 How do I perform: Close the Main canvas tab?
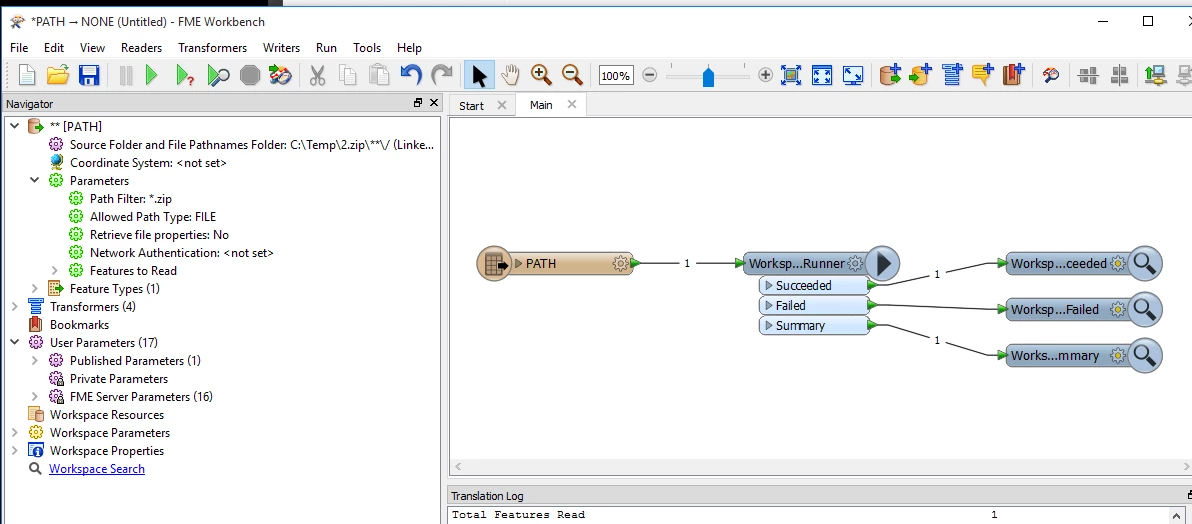[x=572, y=105]
